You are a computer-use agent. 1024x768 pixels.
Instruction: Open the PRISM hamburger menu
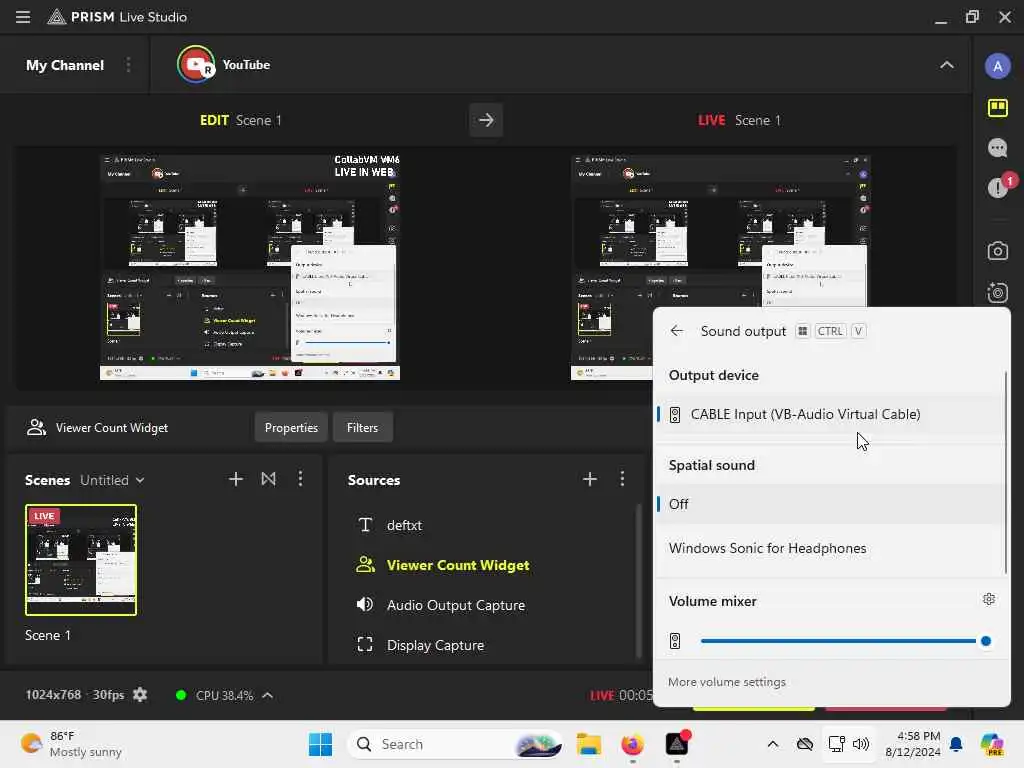pos(23,17)
